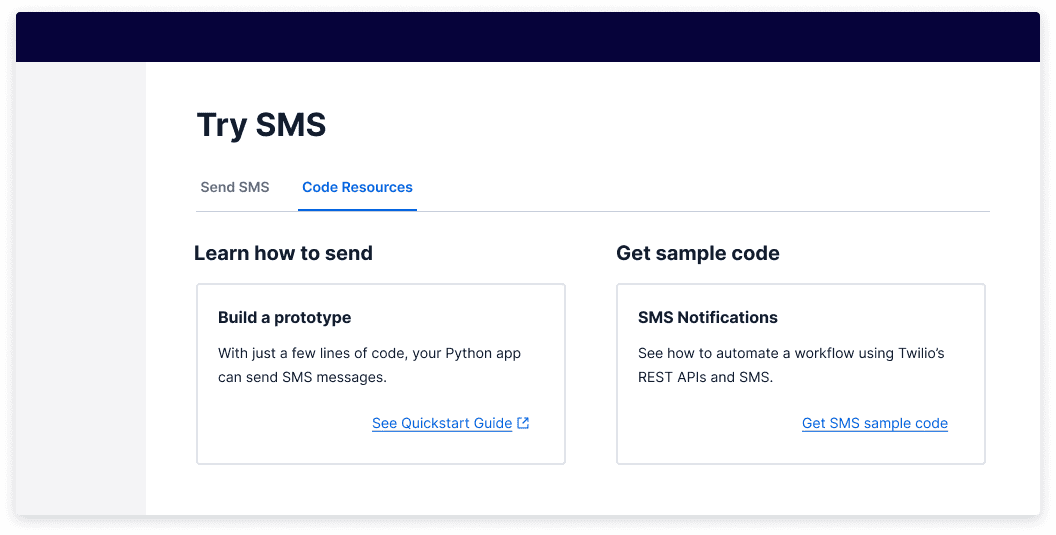Switch to the Send SMS tab
This screenshot has height=535, width=1056.
235,187
